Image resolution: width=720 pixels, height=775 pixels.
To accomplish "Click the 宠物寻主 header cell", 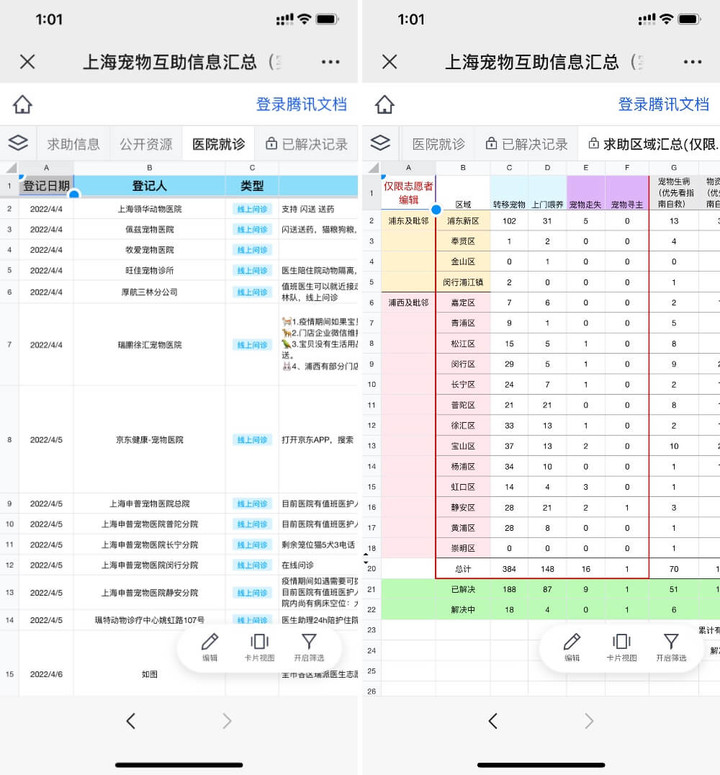I will coord(627,192).
